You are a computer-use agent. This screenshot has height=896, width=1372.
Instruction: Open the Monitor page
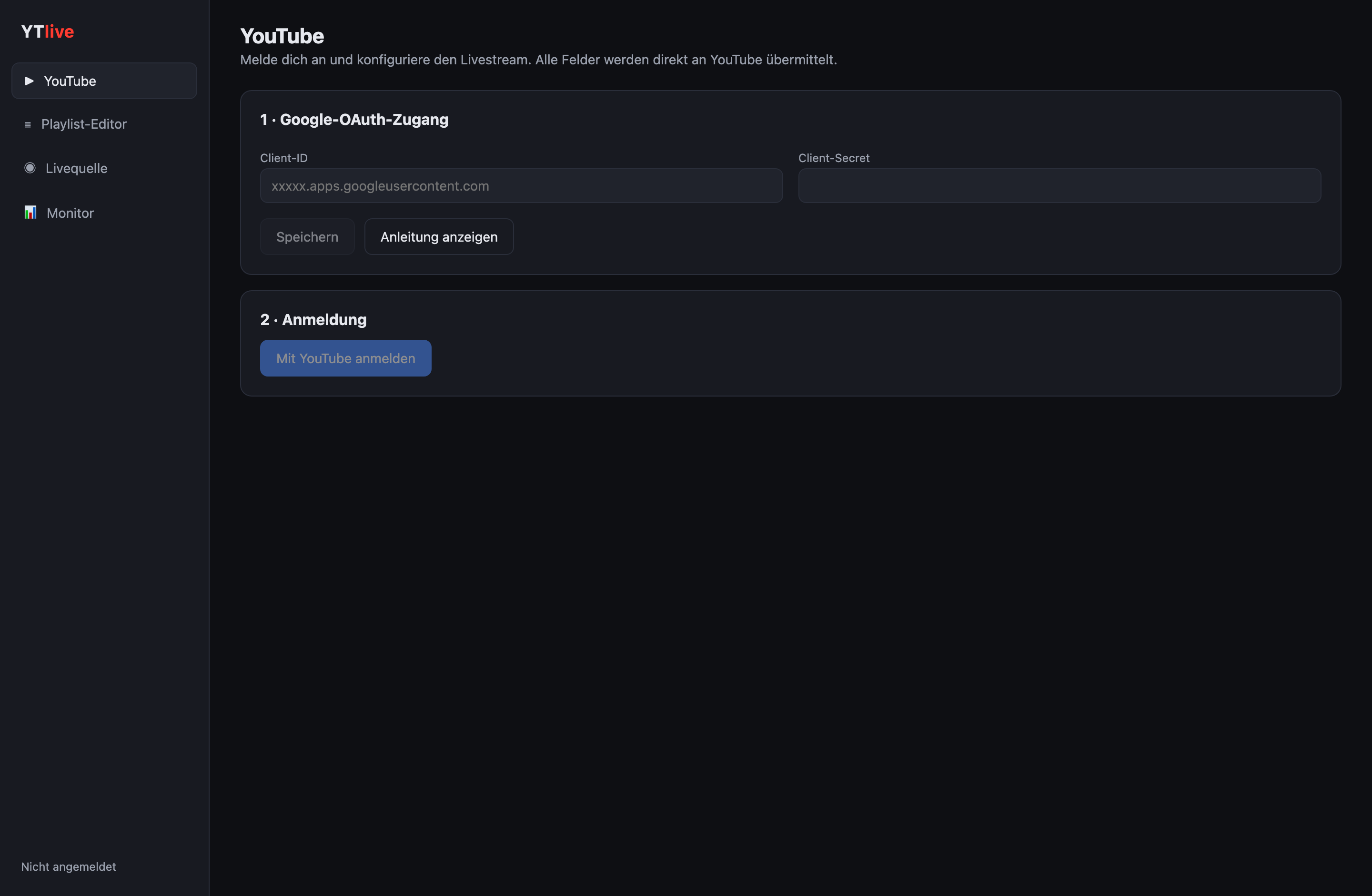coord(104,213)
